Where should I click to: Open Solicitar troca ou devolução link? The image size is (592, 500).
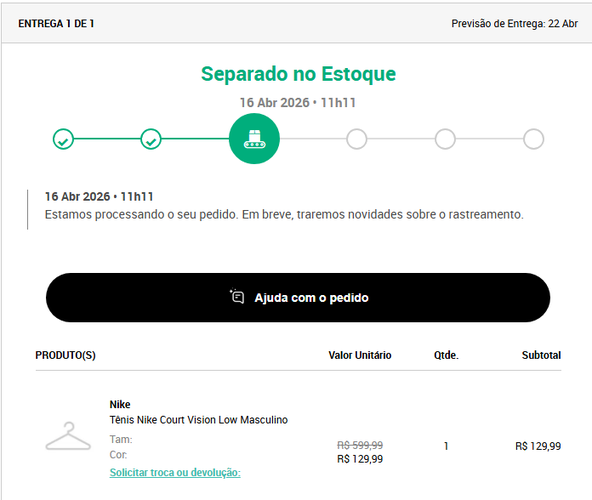pos(175,472)
